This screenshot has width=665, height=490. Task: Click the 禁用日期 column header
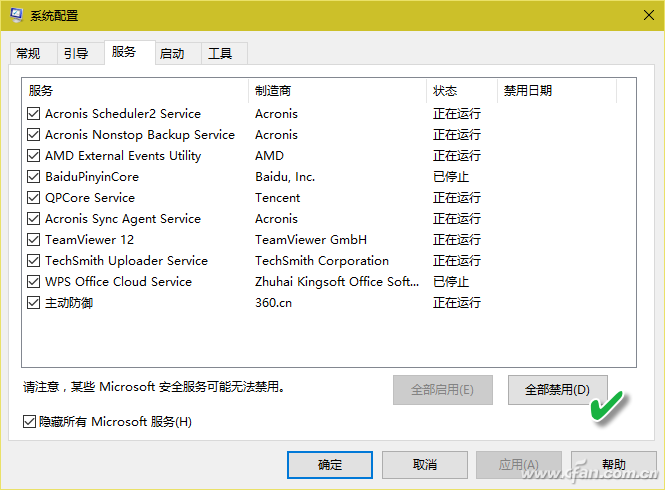click(x=556, y=91)
